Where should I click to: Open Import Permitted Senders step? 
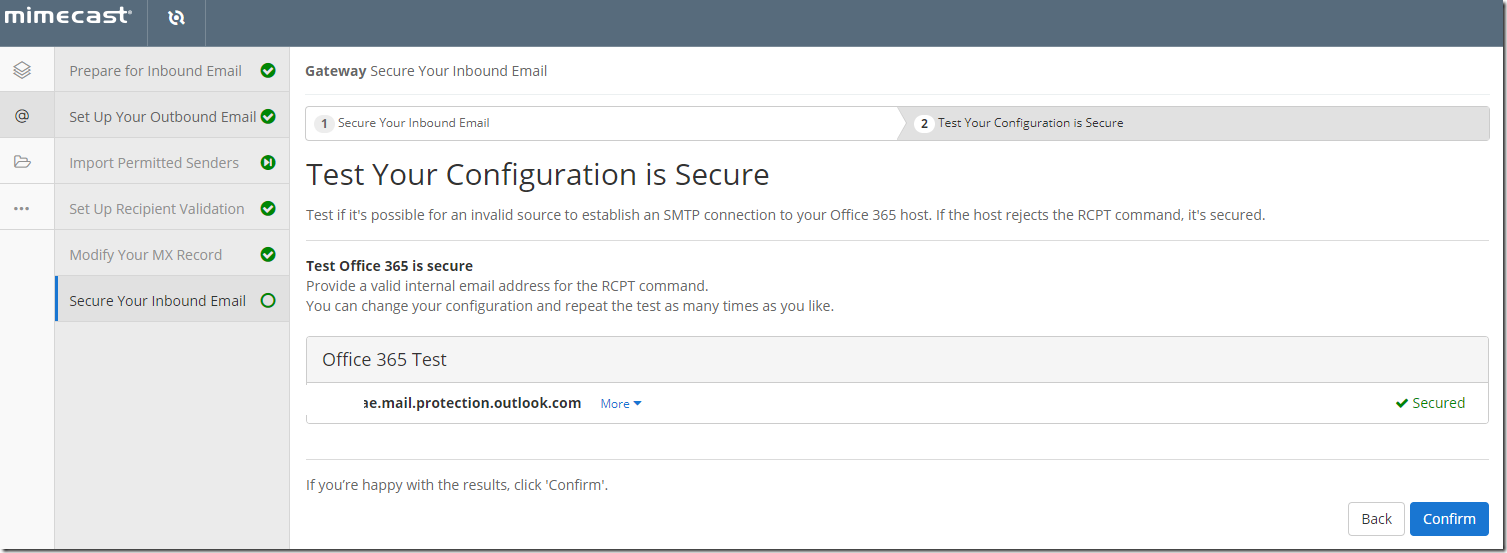point(172,162)
